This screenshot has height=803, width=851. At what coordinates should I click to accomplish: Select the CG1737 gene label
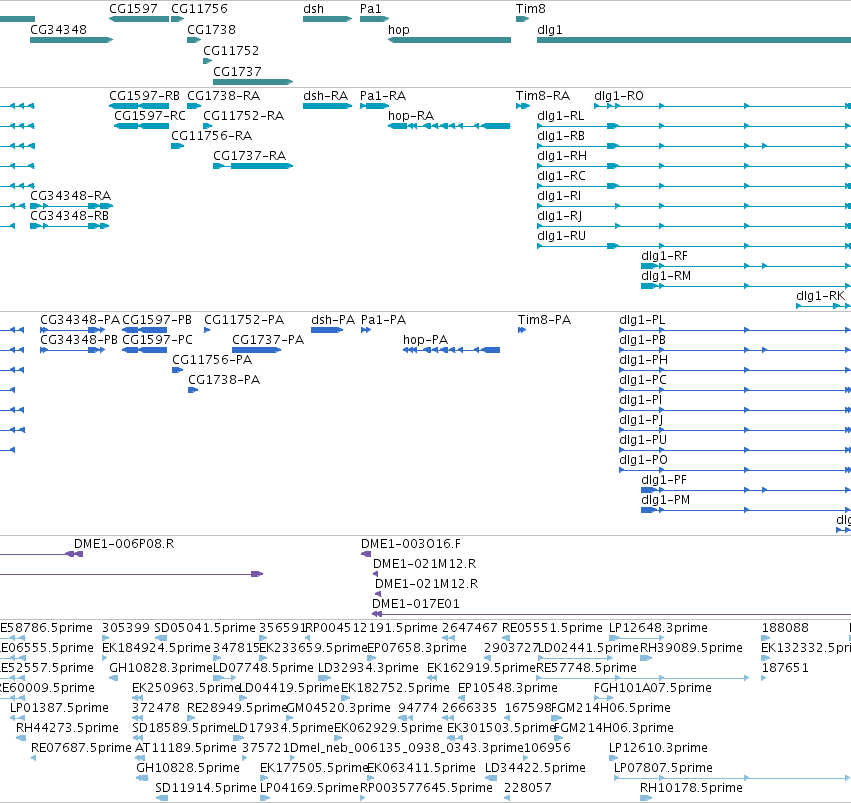coord(237,72)
